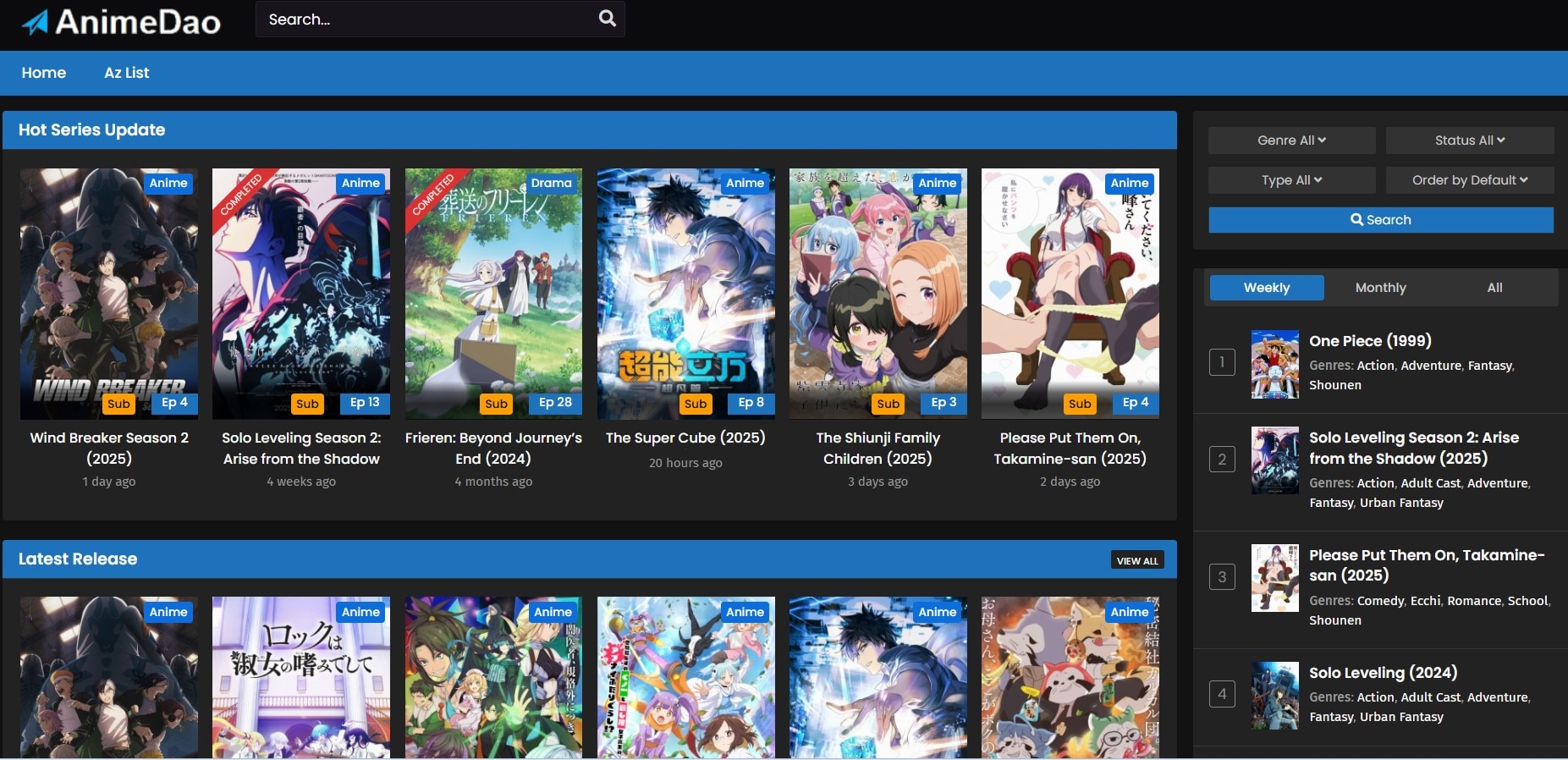Screen dimensions: 1568x760
Task: Click the Romance genre under Takamine-san ranking
Action: tap(1474, 601)
